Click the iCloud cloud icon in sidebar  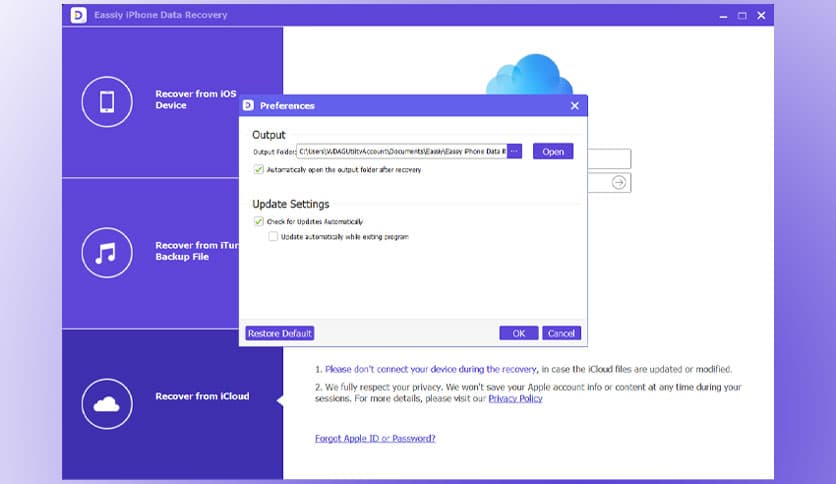[x=107, y=404]
